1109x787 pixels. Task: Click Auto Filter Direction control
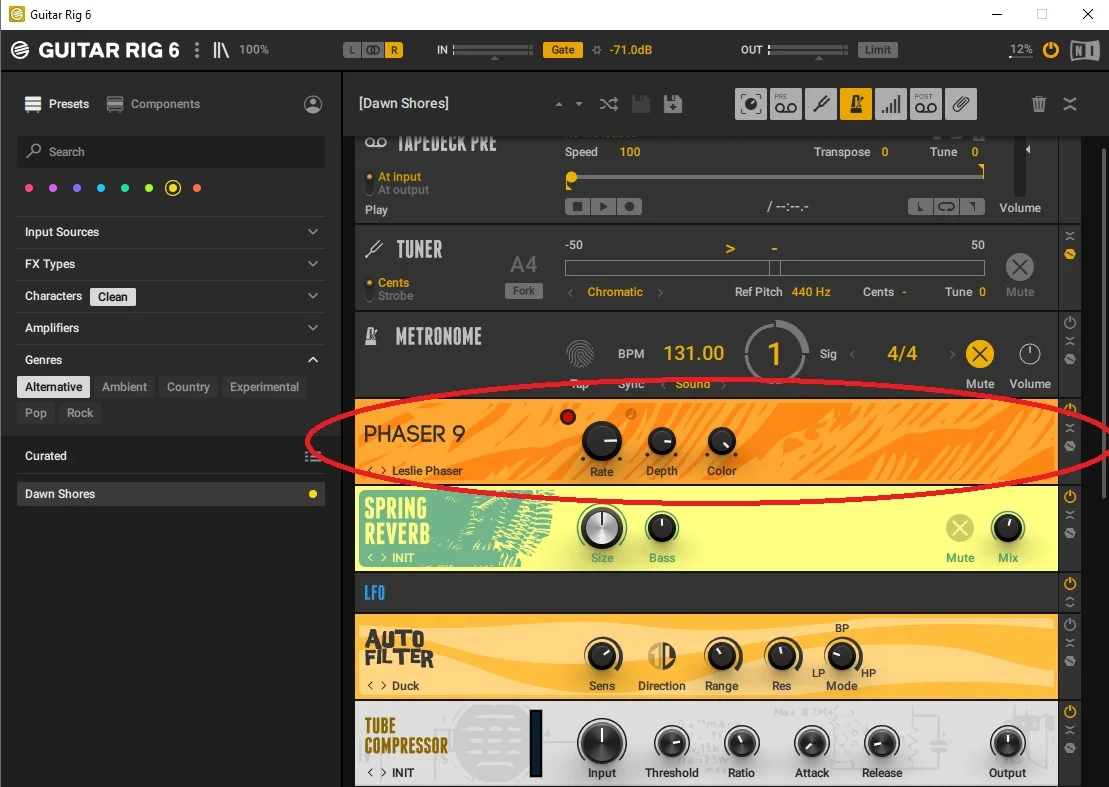point(662,655)
